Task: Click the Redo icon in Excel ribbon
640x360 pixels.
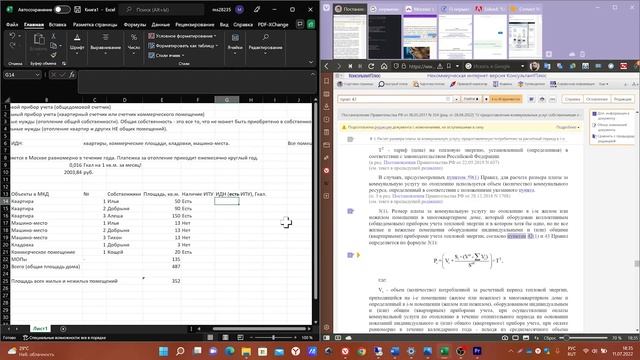Action: 13,45
